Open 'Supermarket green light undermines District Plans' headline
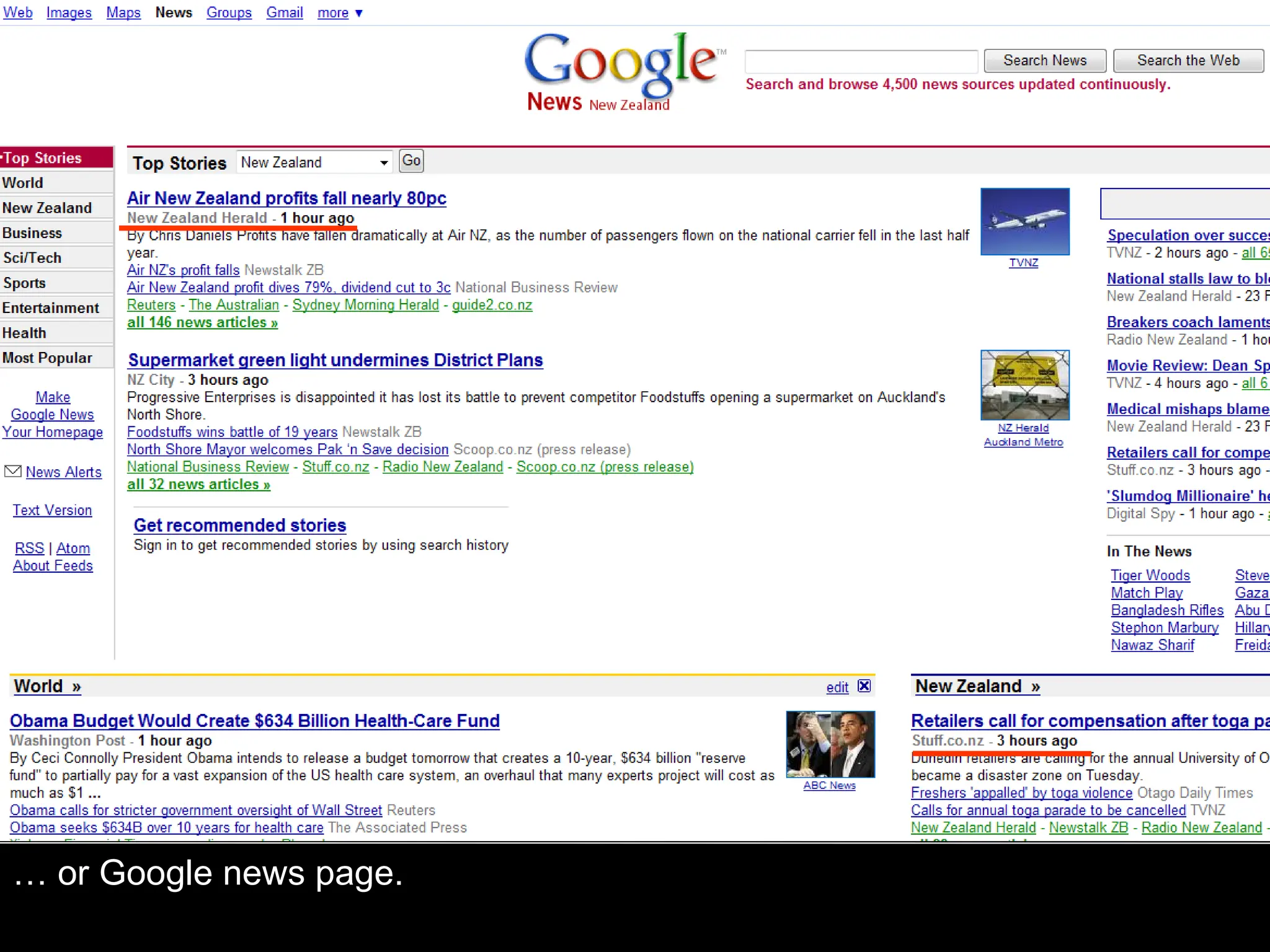1270x952 pixels. pos(335,360)
